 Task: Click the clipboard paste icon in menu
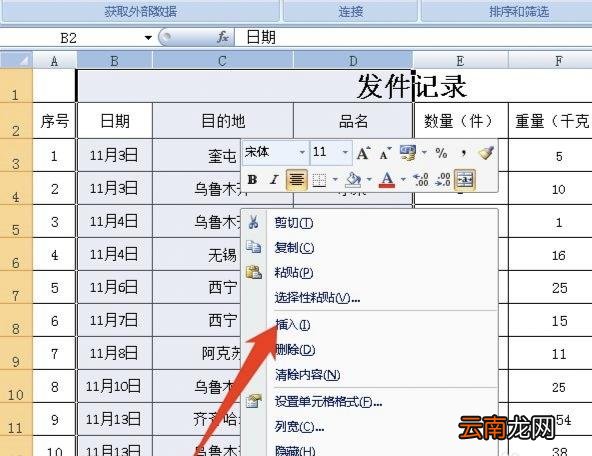254,272
